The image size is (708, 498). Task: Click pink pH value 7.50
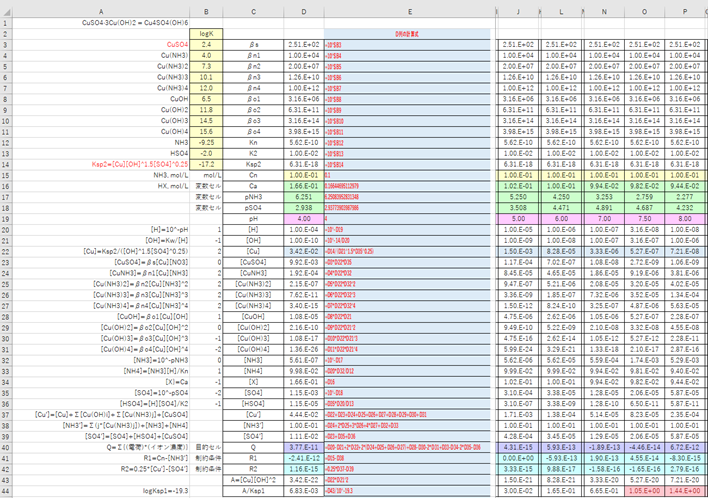(644, 219)
